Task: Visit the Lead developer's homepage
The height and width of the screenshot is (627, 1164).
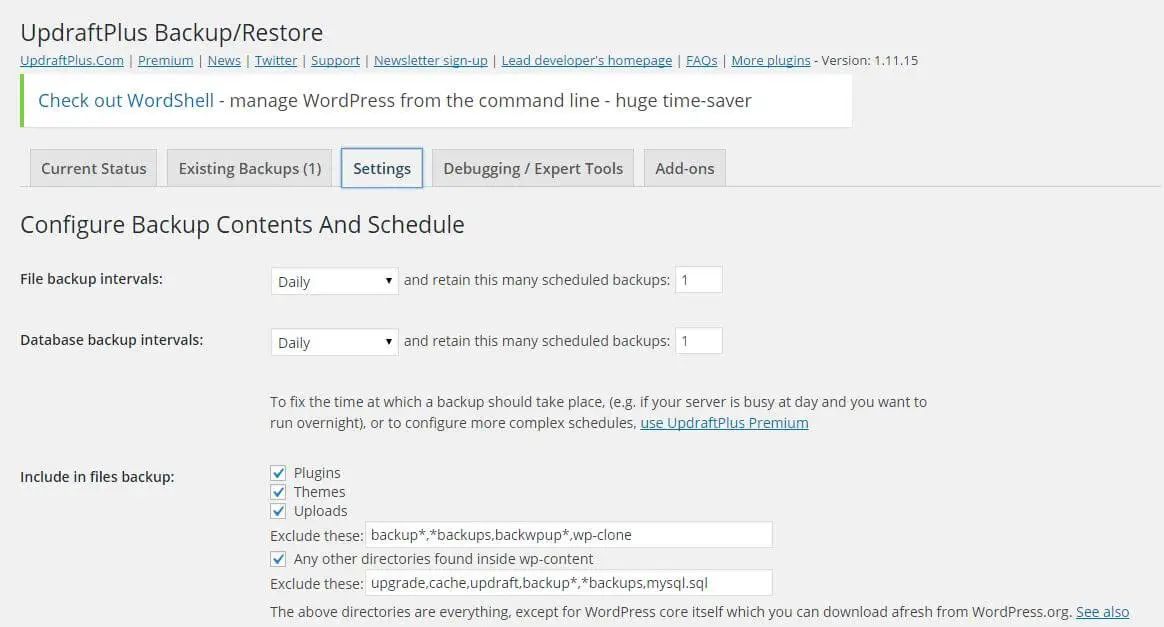Action: coord(586,60)
